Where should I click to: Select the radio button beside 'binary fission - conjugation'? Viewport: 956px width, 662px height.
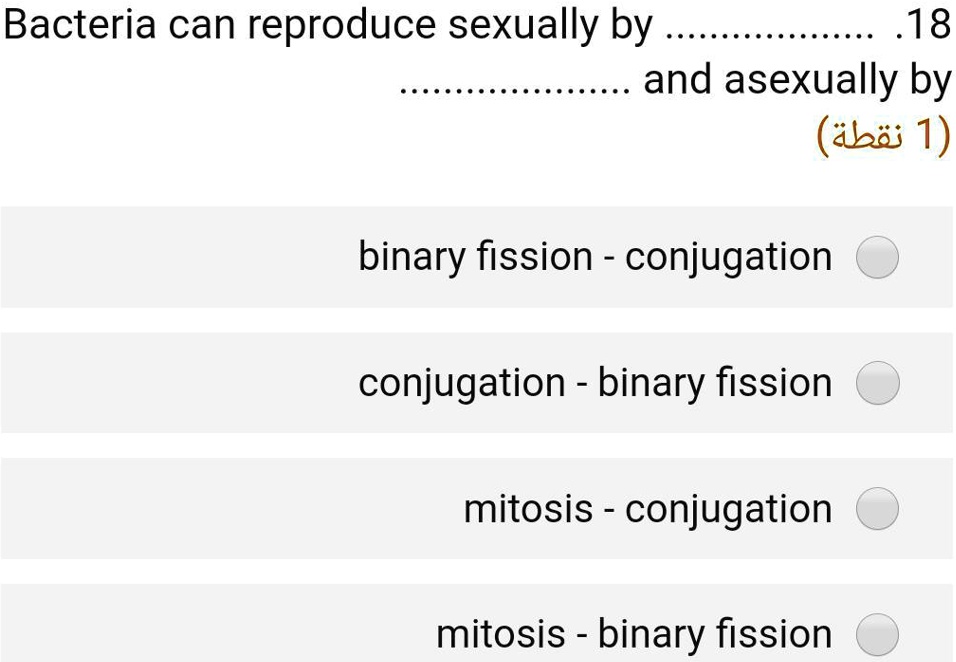[x=876, y=257]
